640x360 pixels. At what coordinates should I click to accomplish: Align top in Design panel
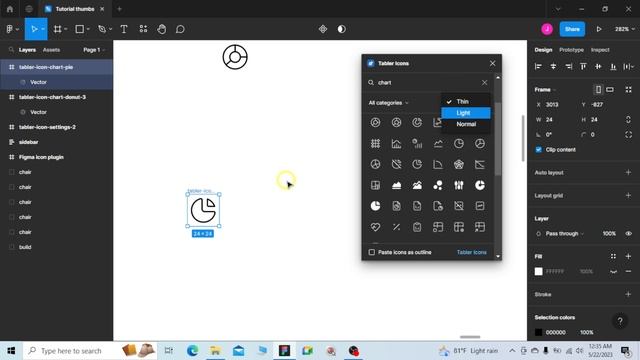coord(583,66)
